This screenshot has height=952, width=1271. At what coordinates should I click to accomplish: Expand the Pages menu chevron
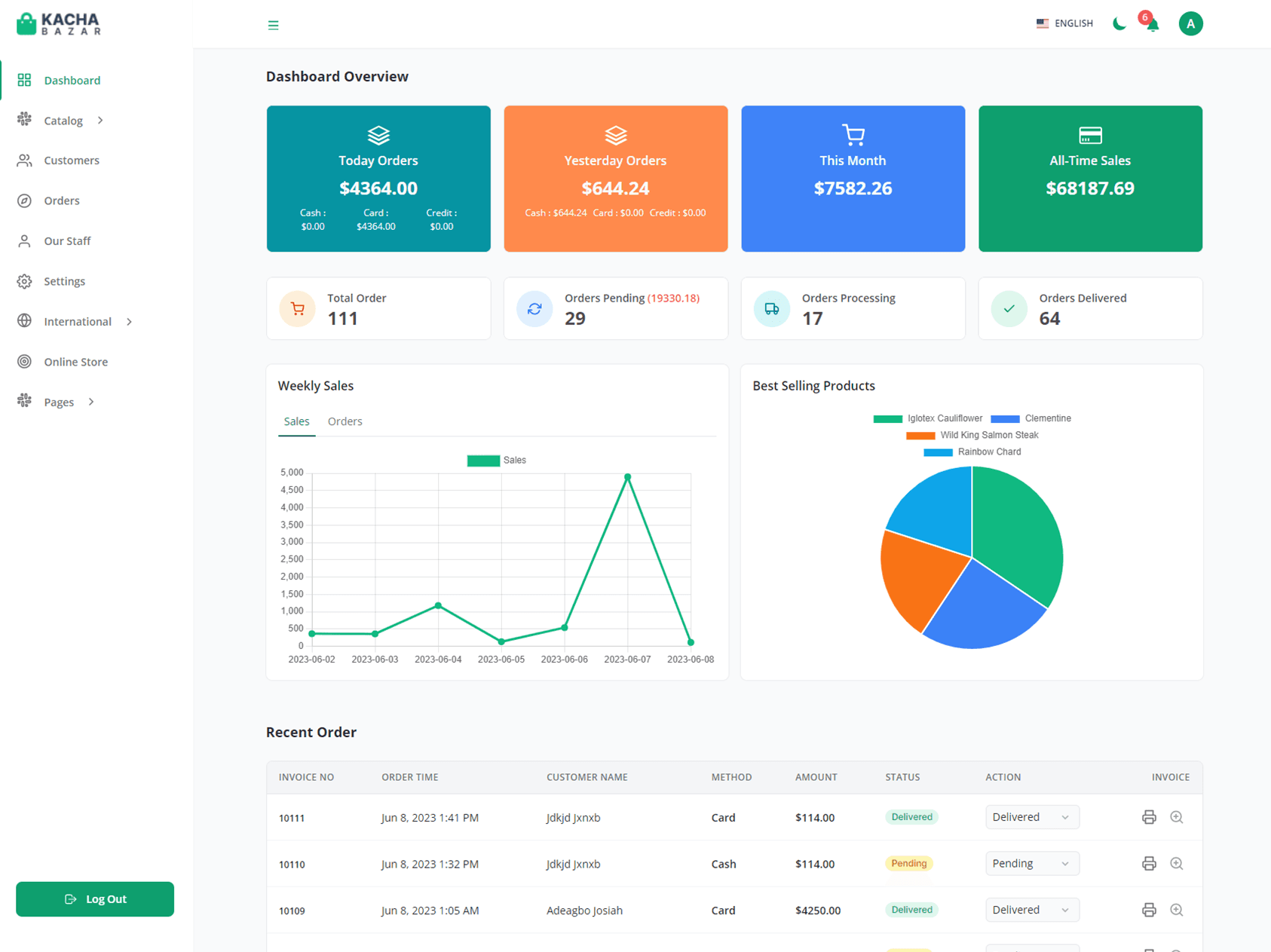[x=91, y=402]
